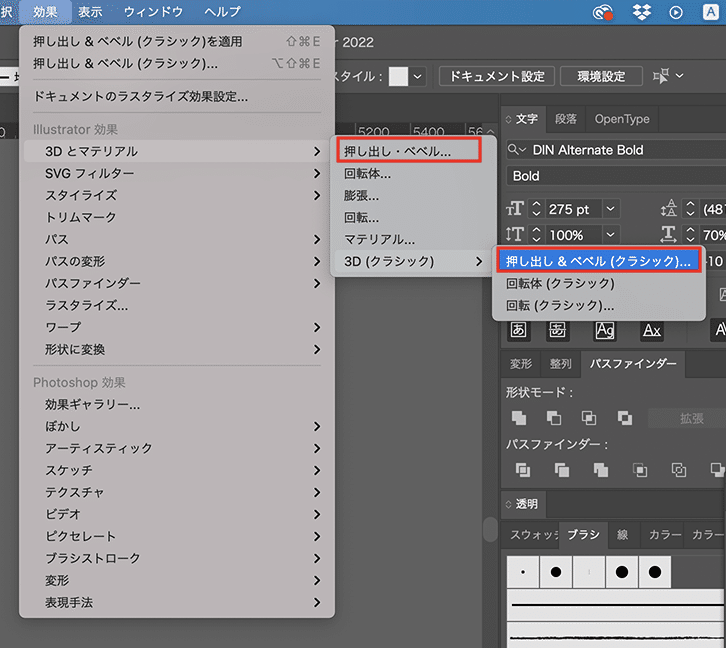Image resolution: width=726 pixels, height=648 pixels.
Task: Click the スタイル color swatch
Action: click(398, 76)
